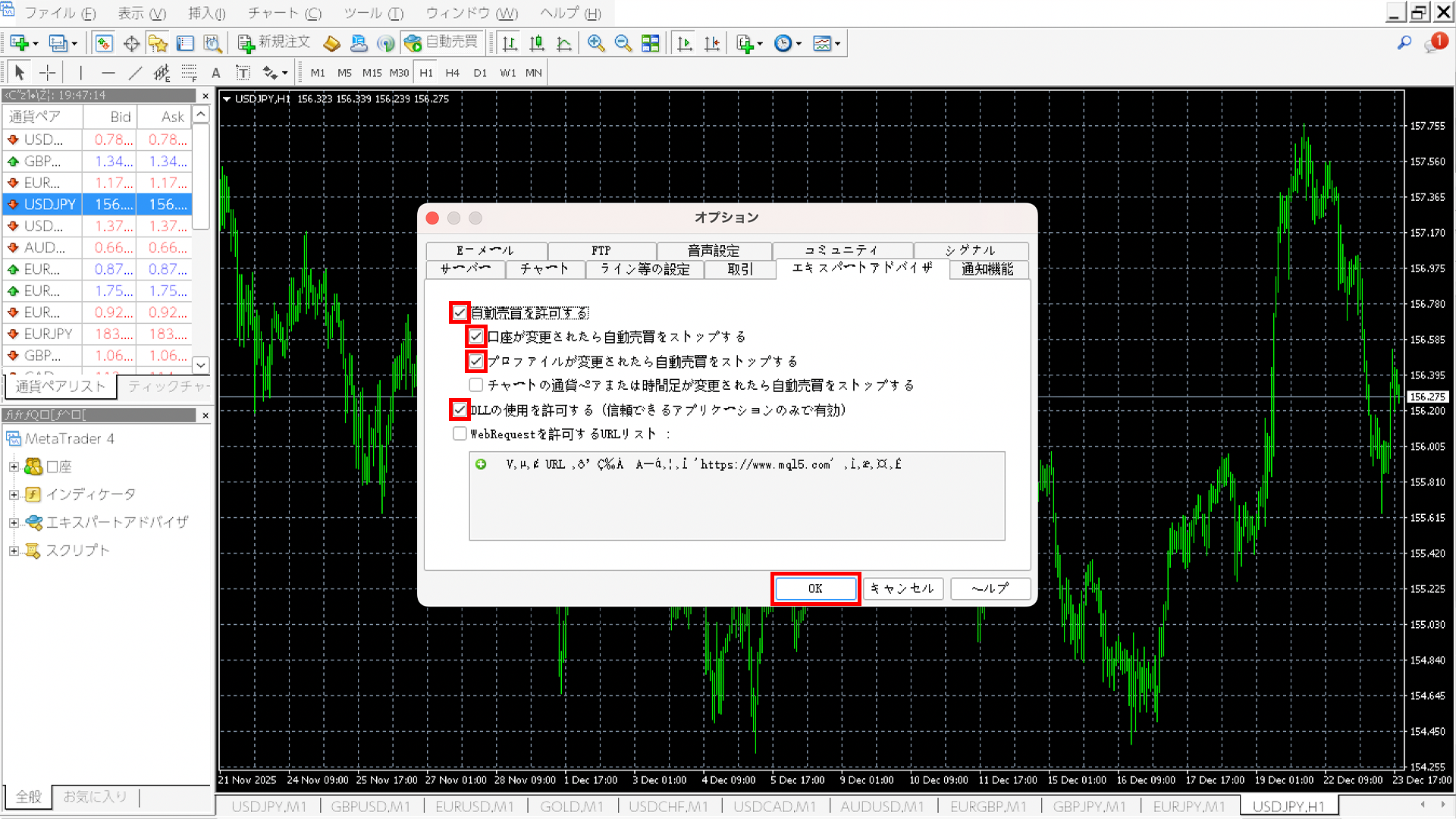Select the H4 timeframe button
Image resolution: width=1456 pixels, height=819 pixels.
(x=453, y=73)
